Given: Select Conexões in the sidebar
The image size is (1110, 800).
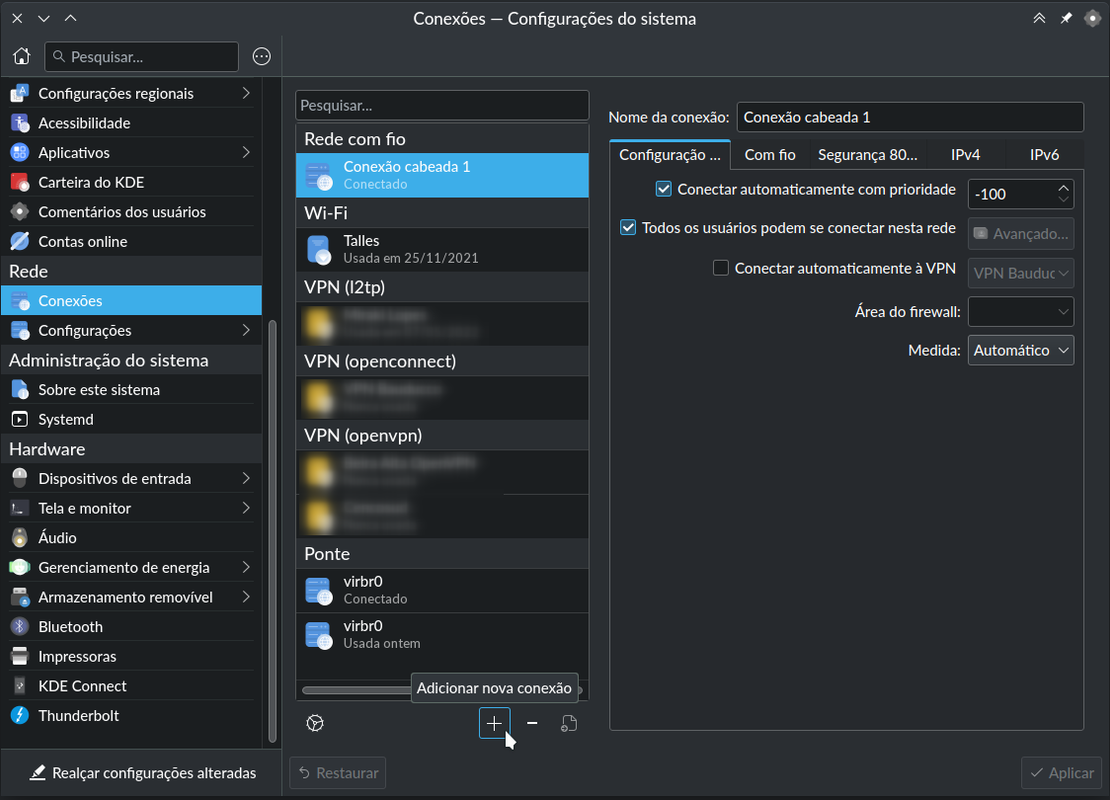Looking at the screenshot, I should click(132, 300).
